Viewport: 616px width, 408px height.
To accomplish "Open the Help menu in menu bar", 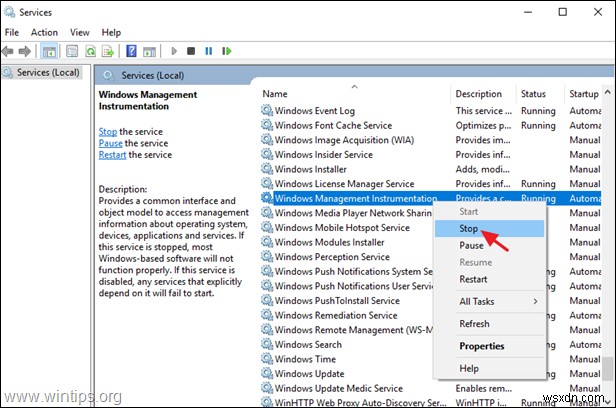I will pyautogui.click(x=111, y=32).
